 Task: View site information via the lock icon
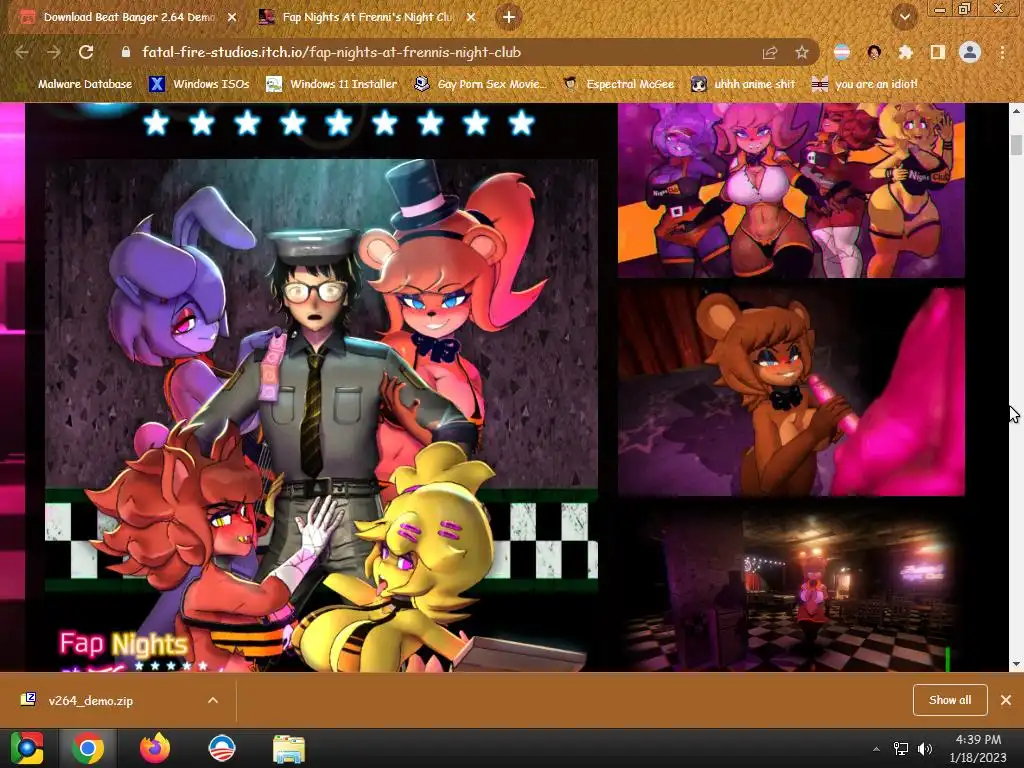(x=125, y=52)
